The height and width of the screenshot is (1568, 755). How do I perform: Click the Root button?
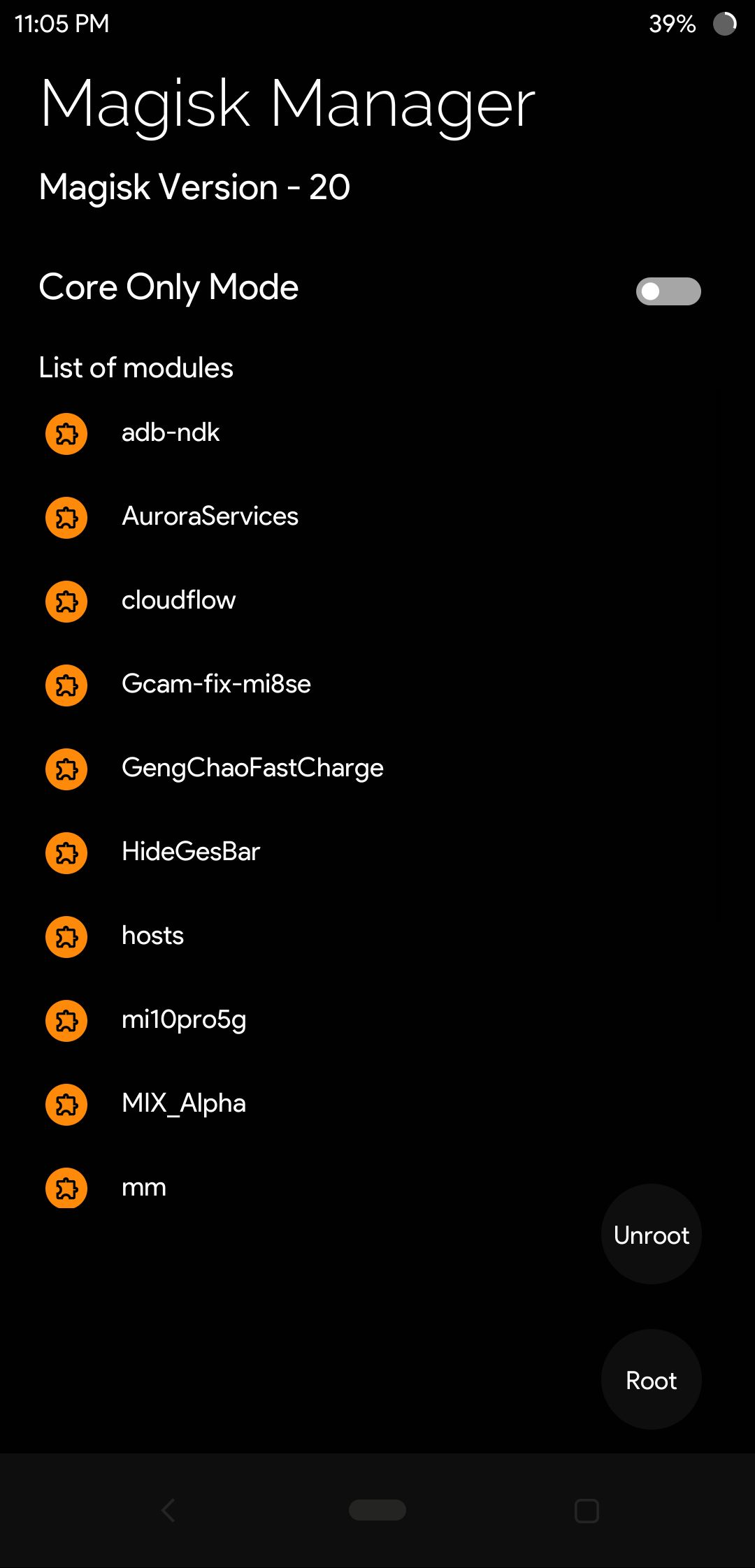pos(652,1380)
